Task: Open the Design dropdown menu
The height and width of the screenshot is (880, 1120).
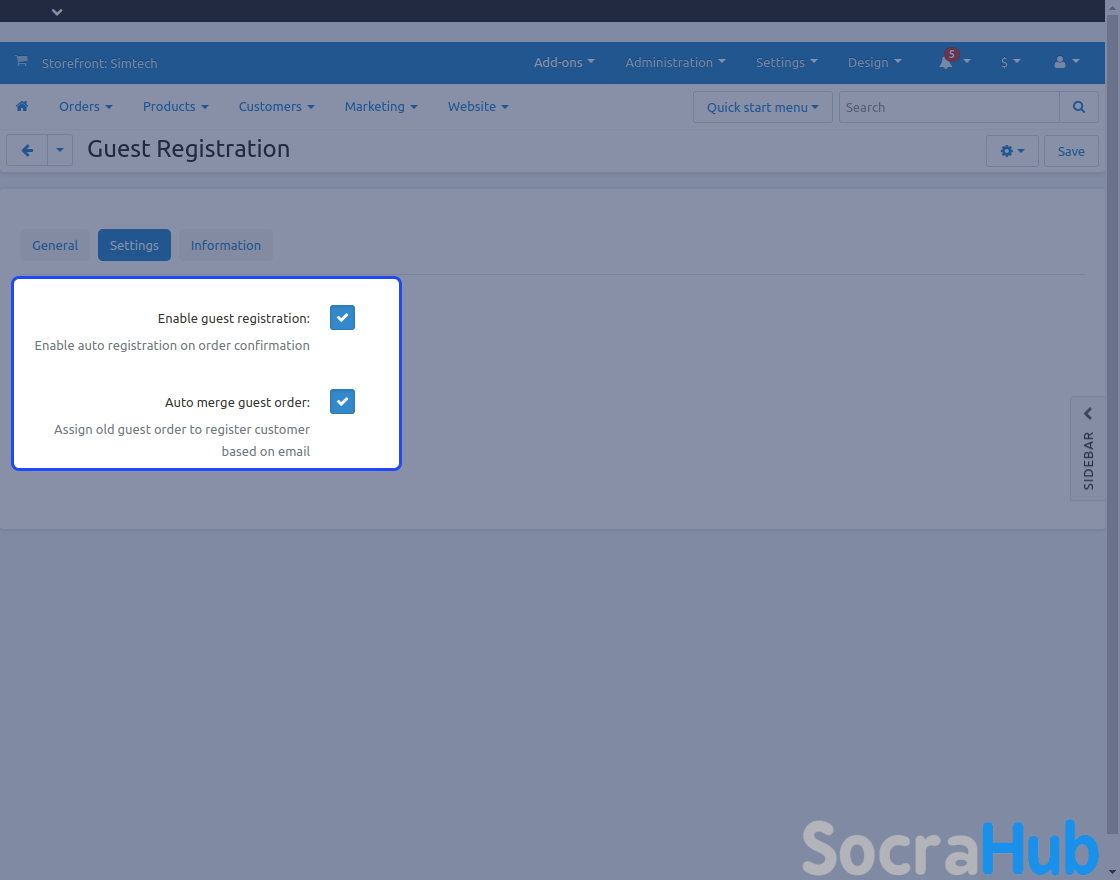Action: point(874,62)
